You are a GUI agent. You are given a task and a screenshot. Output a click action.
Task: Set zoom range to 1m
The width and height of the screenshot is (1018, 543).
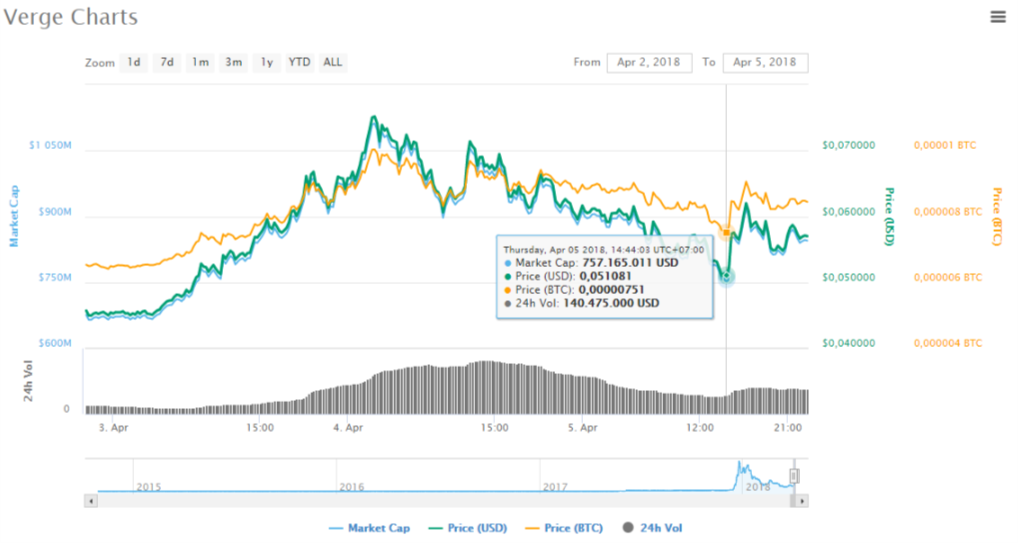point(200,62)
